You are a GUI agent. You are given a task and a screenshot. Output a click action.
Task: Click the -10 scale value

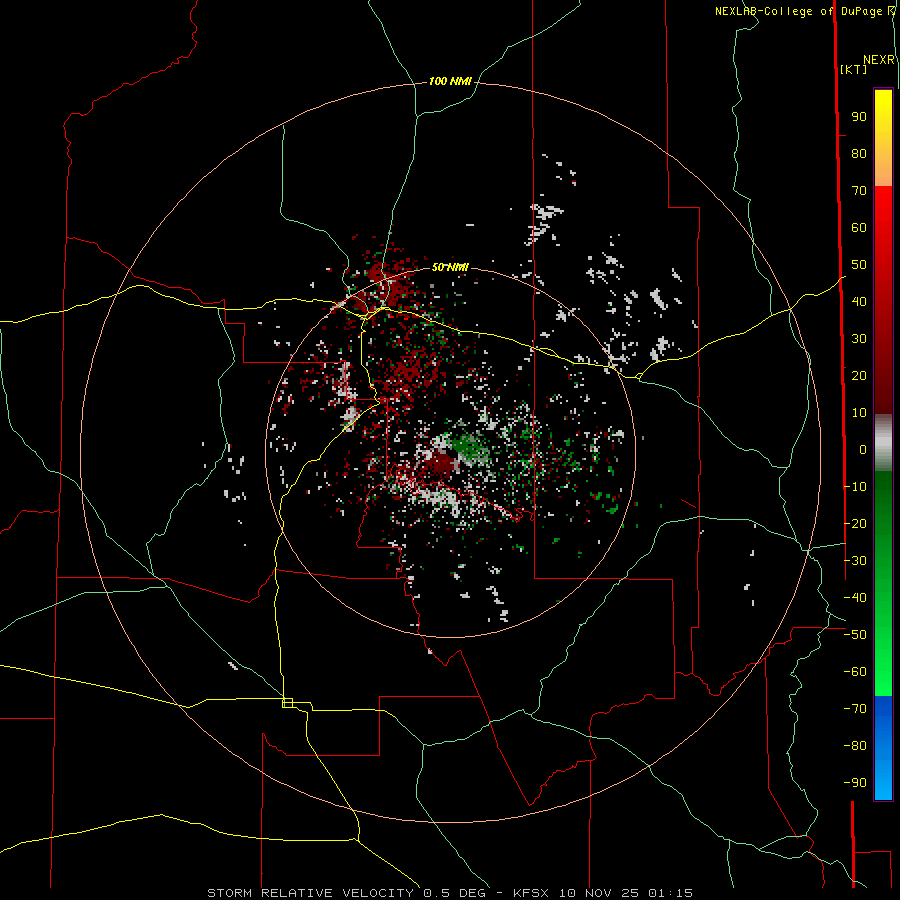(855, 487)
